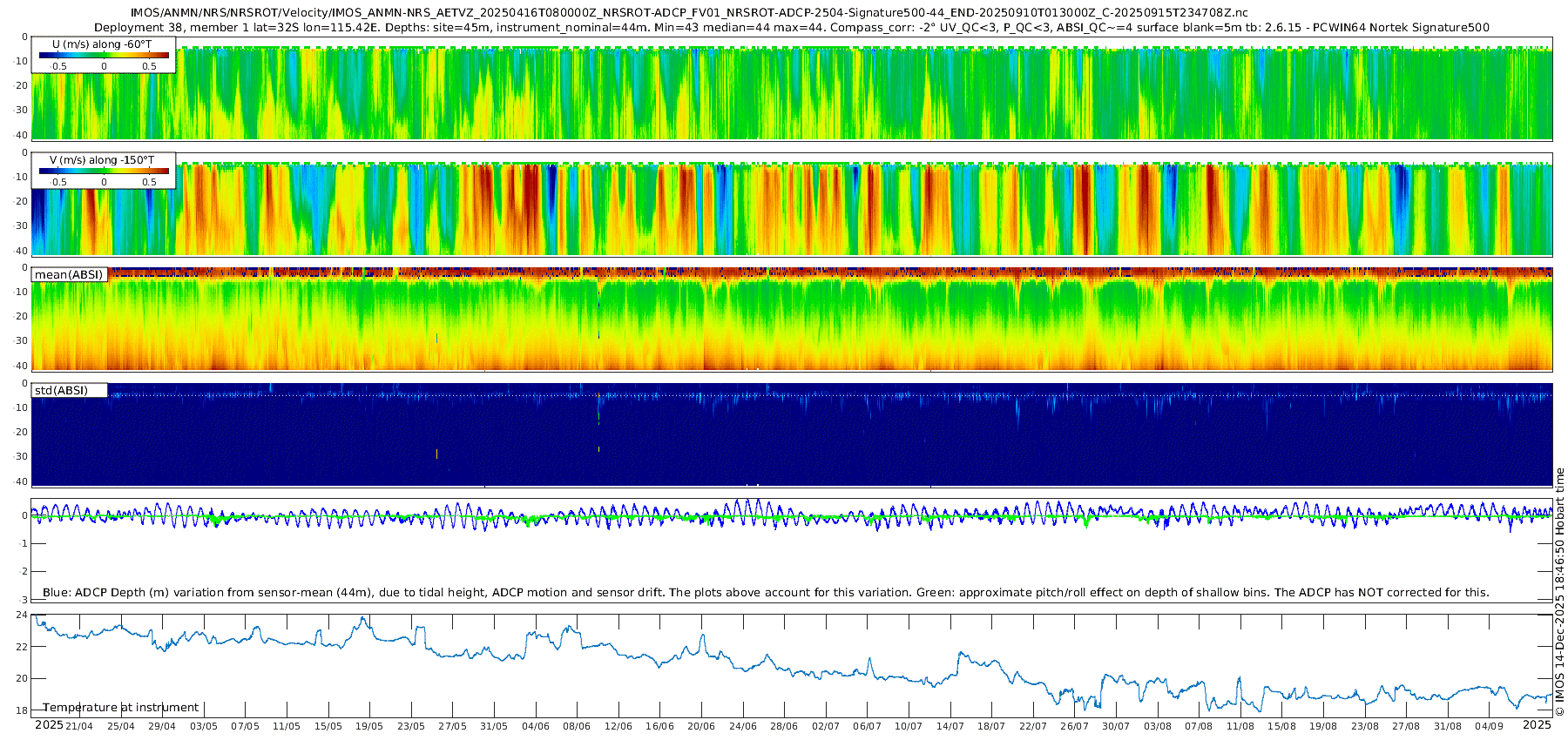The width and height of the screenshot is (1568, 740).
Task: Click the 2025 year label at bottom left
Action: (49, 725)
